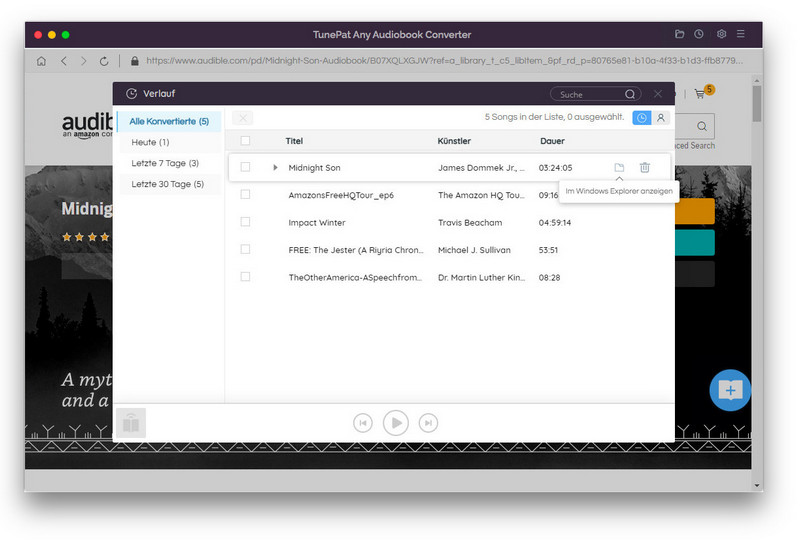Click the Dauer column header
The image size is (800, 544).
tap(553, 141)
